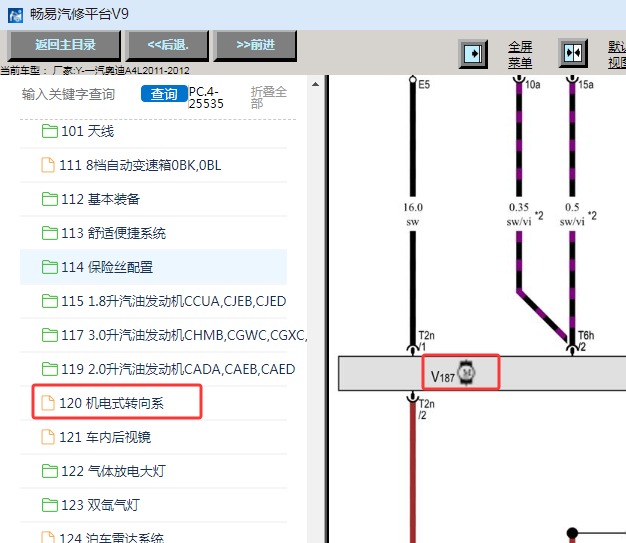Click folder icon beside 115 1.8升汽油发动机
626x543 pixels.
[x=50, y=301]
